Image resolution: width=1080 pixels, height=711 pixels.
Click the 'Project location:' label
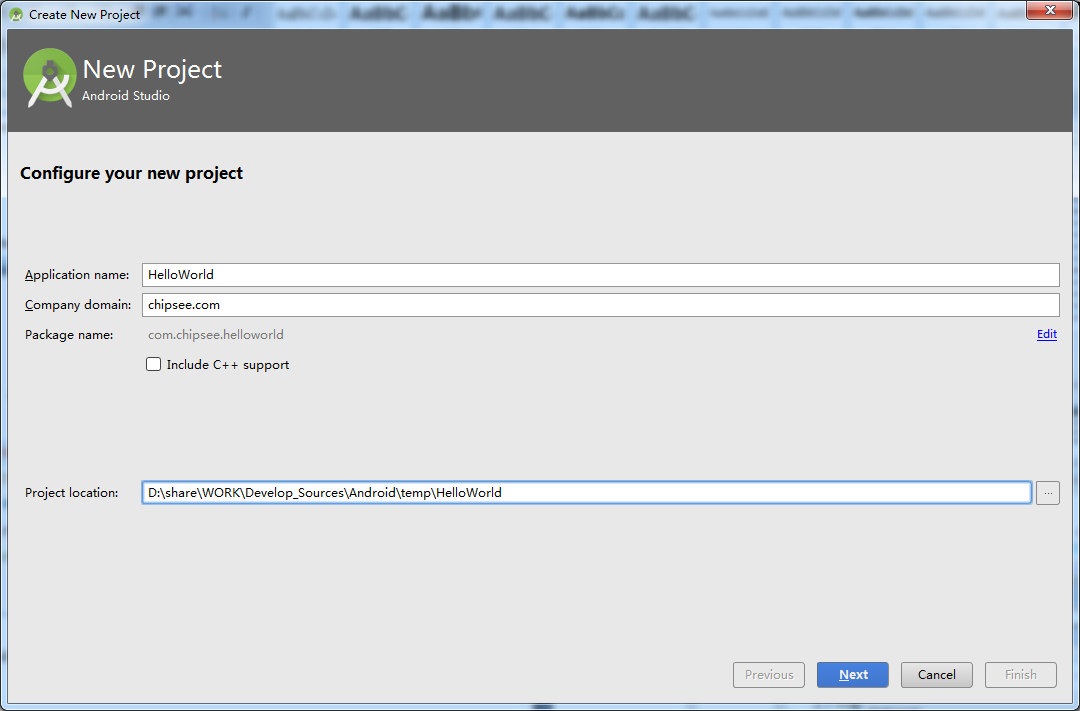[72, 493]
